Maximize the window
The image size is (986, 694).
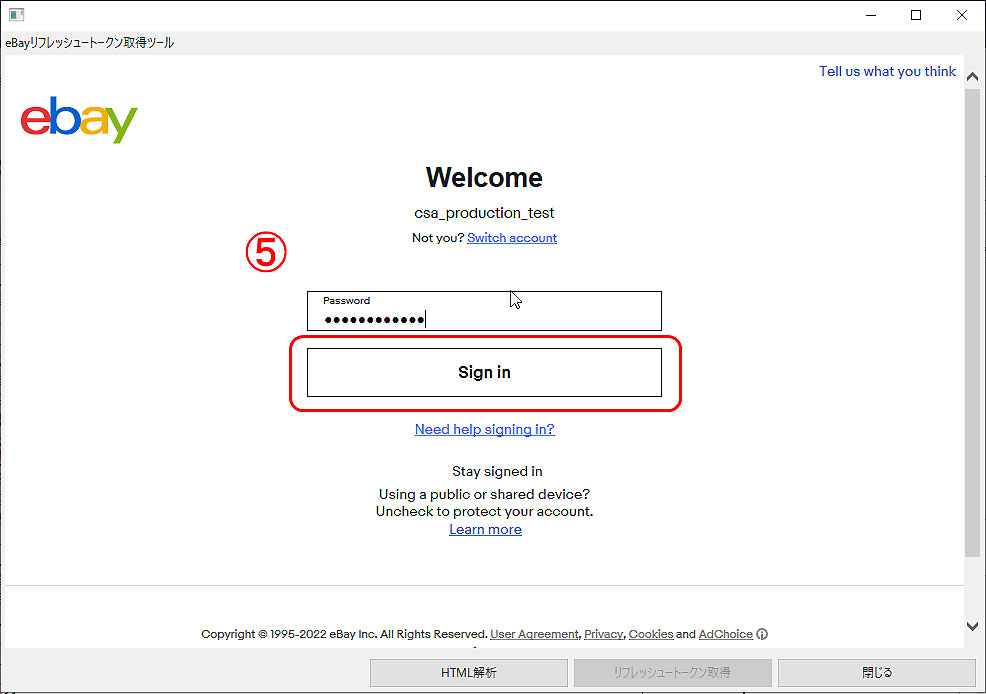coord(916,15)
